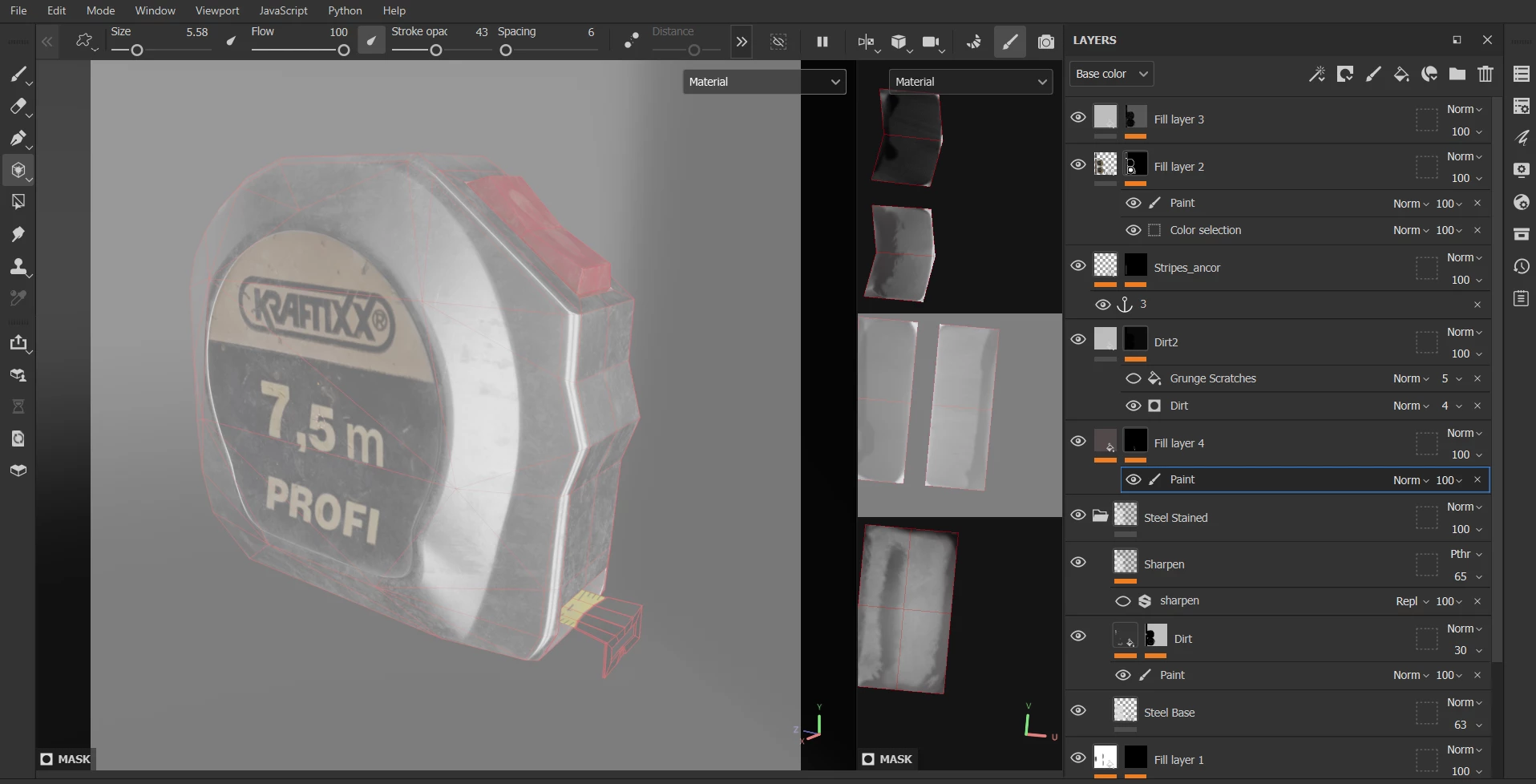Screen dimensions: 1536x784
Task: Remove the Color selection effect
Action: pos(1477,230)
